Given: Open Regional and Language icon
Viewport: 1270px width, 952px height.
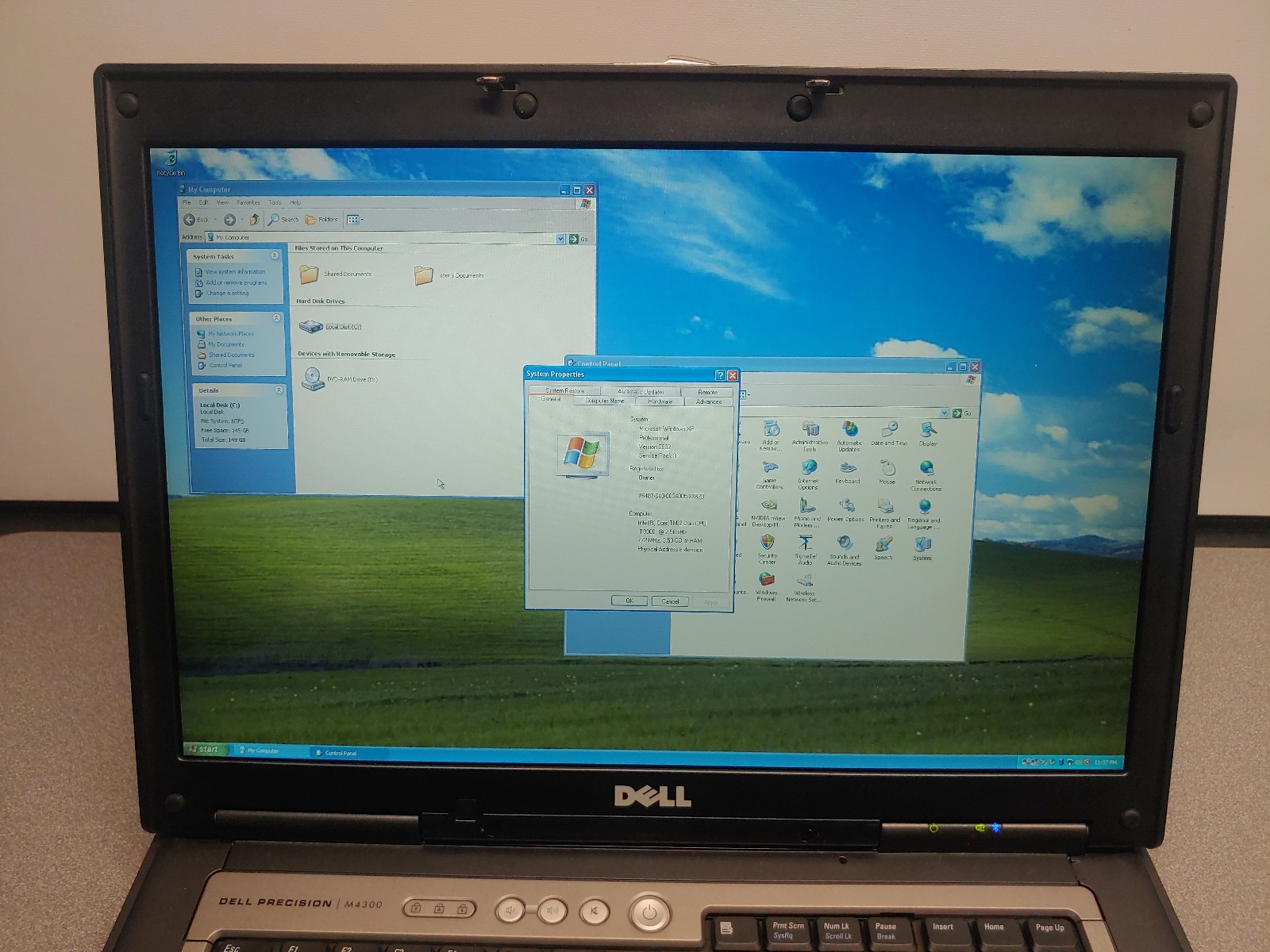Looking at the screenshot, I should pos(923,514).
